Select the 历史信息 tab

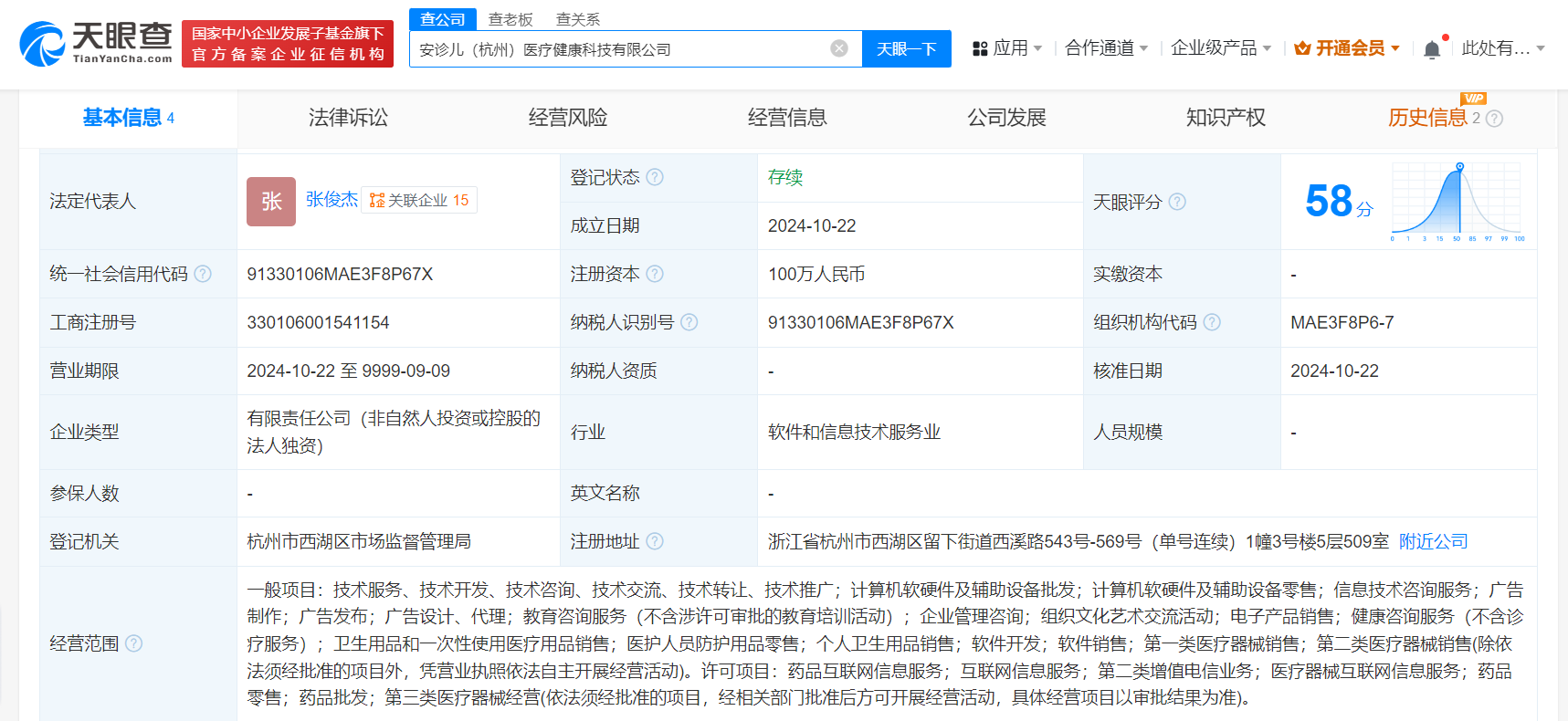(x=1427, y=118)
